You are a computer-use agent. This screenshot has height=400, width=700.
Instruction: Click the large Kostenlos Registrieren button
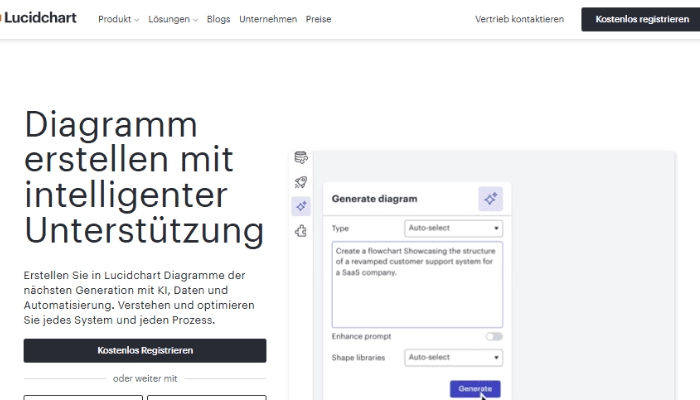point(145,350)
